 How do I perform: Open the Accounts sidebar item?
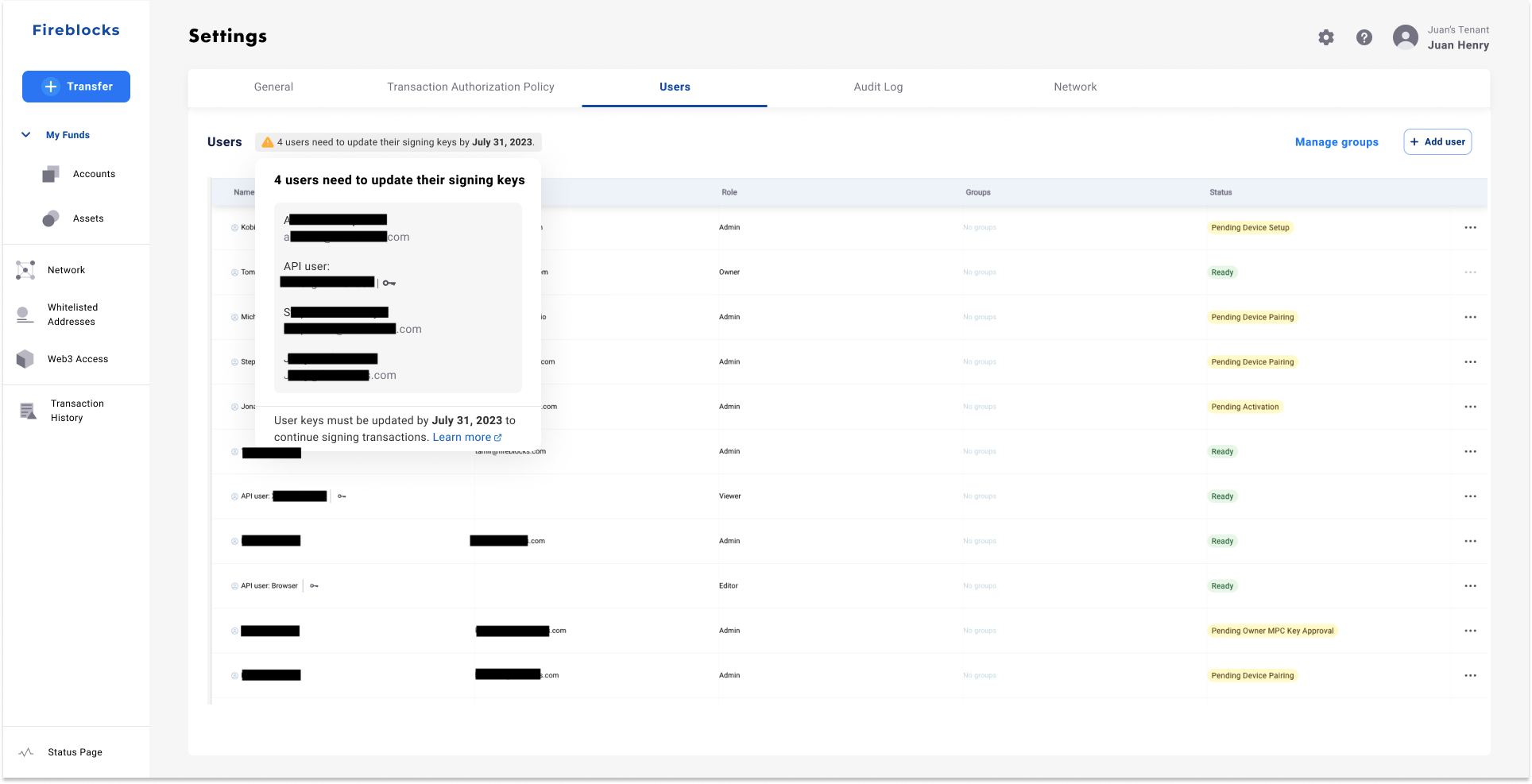pos(94,174)
